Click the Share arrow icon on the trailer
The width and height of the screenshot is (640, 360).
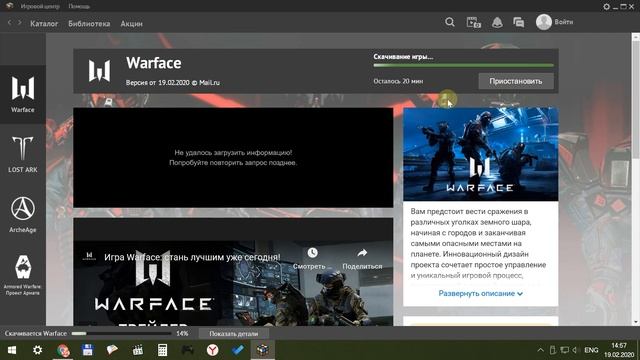[x=362, y=253]
